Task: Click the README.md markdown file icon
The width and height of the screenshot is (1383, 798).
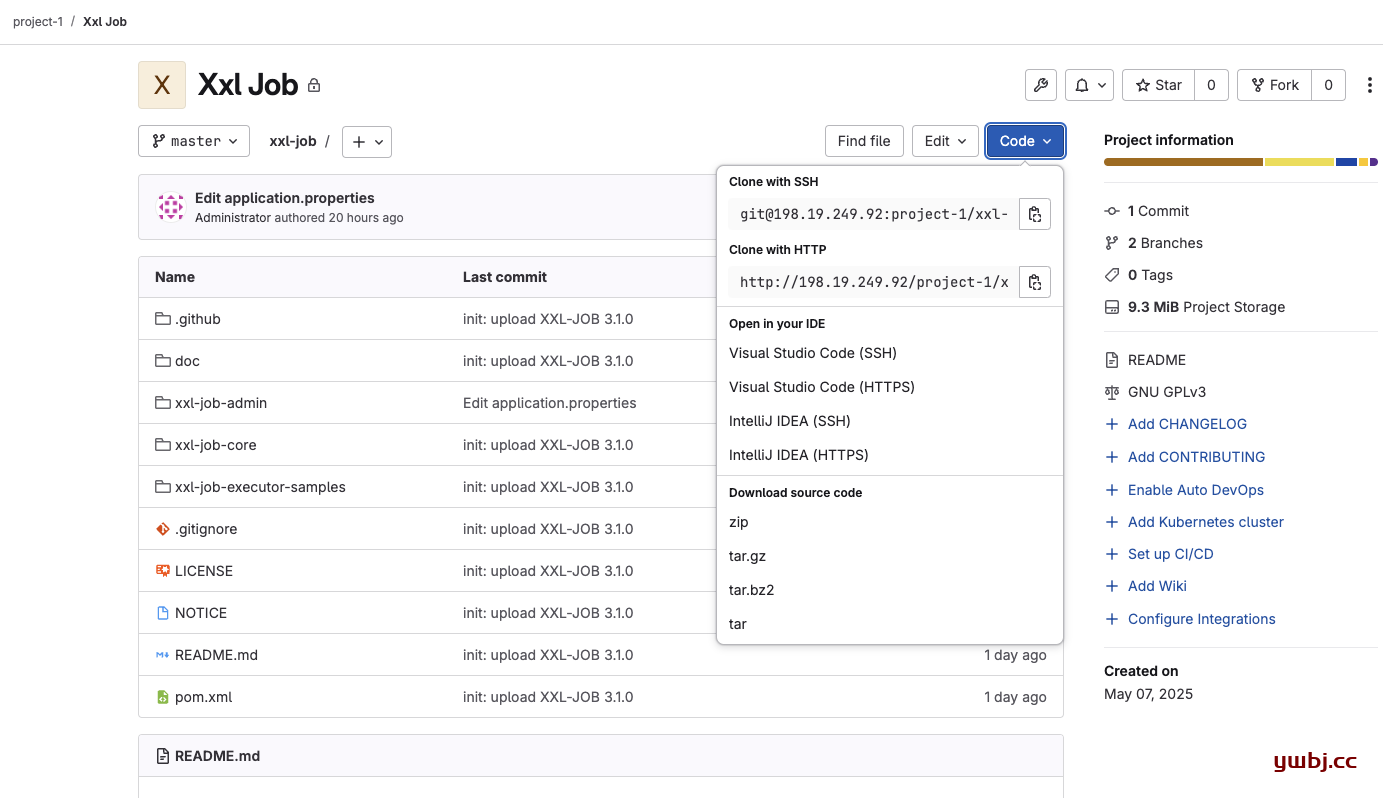Action: coord(163,655)
